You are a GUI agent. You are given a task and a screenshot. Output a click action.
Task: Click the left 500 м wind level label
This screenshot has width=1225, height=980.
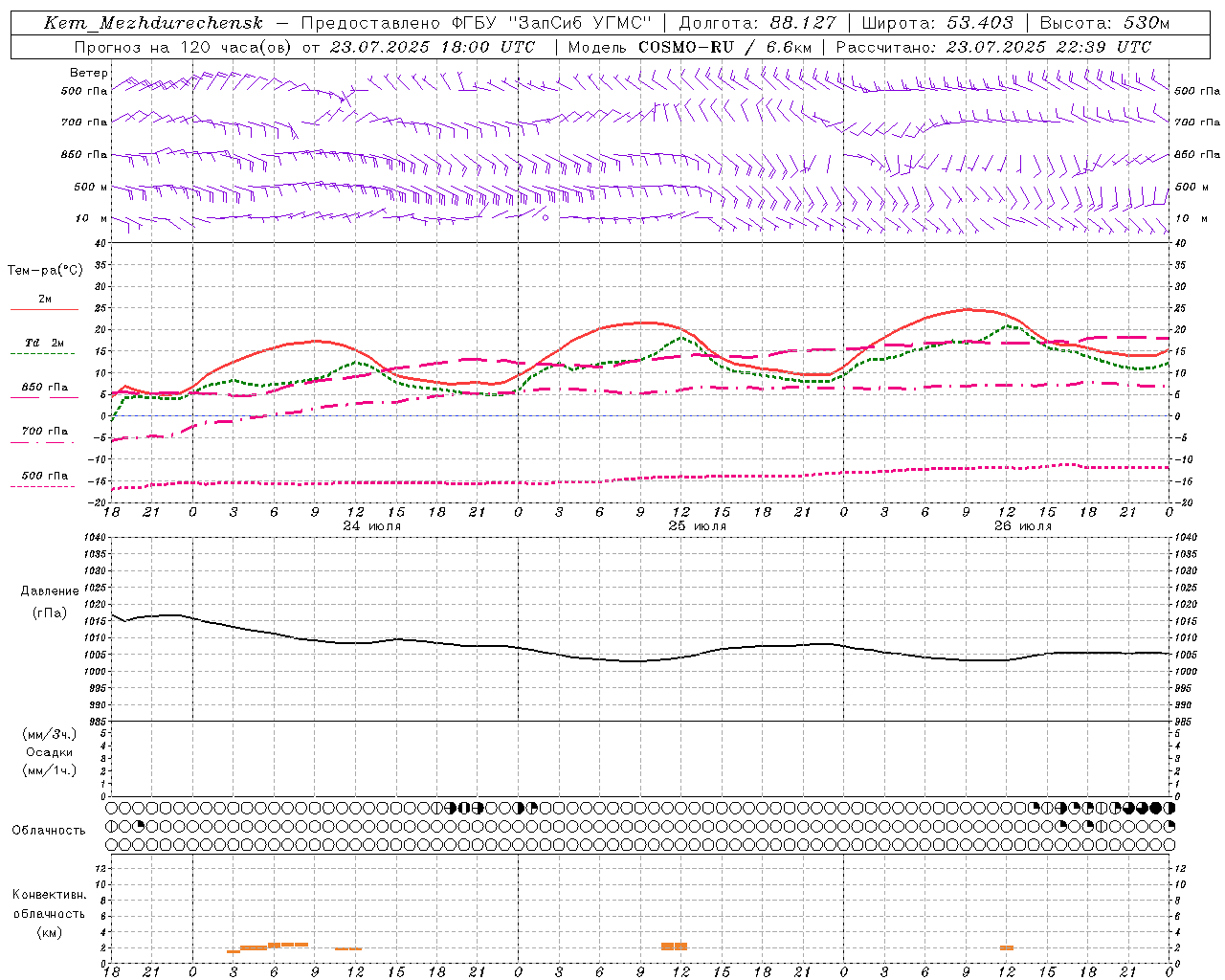[91, 187]
